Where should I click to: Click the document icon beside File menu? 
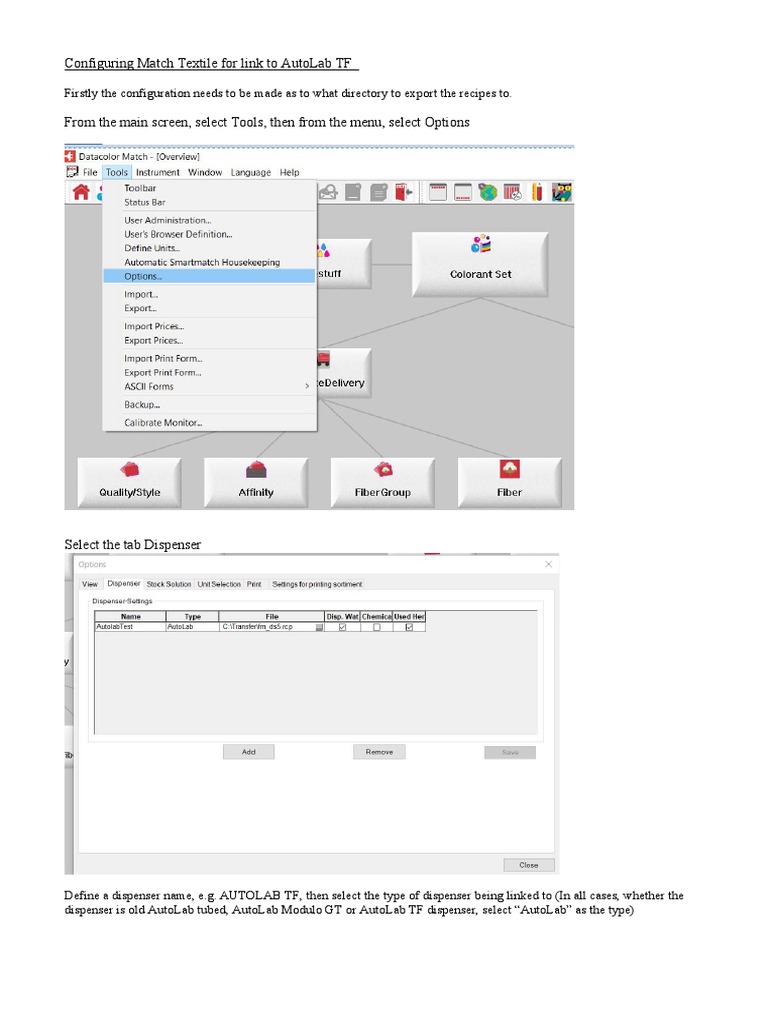pyautogui.click(x=72, y=172)
